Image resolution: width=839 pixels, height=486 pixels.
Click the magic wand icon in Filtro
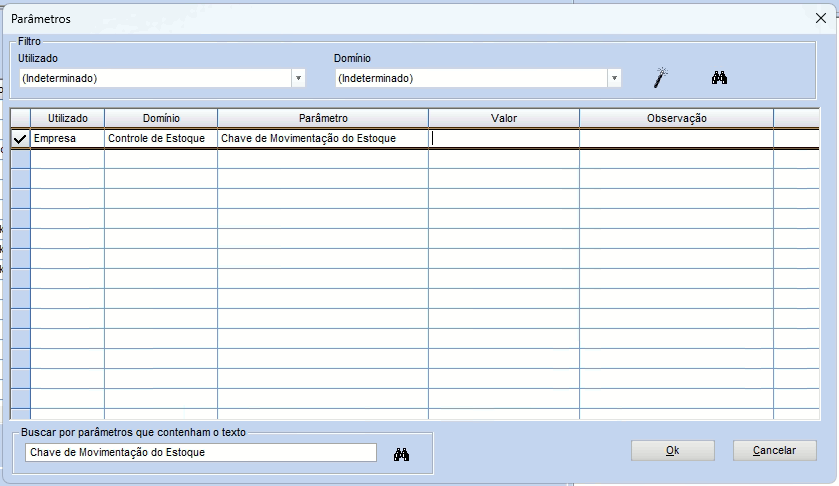tap(660, 77)
